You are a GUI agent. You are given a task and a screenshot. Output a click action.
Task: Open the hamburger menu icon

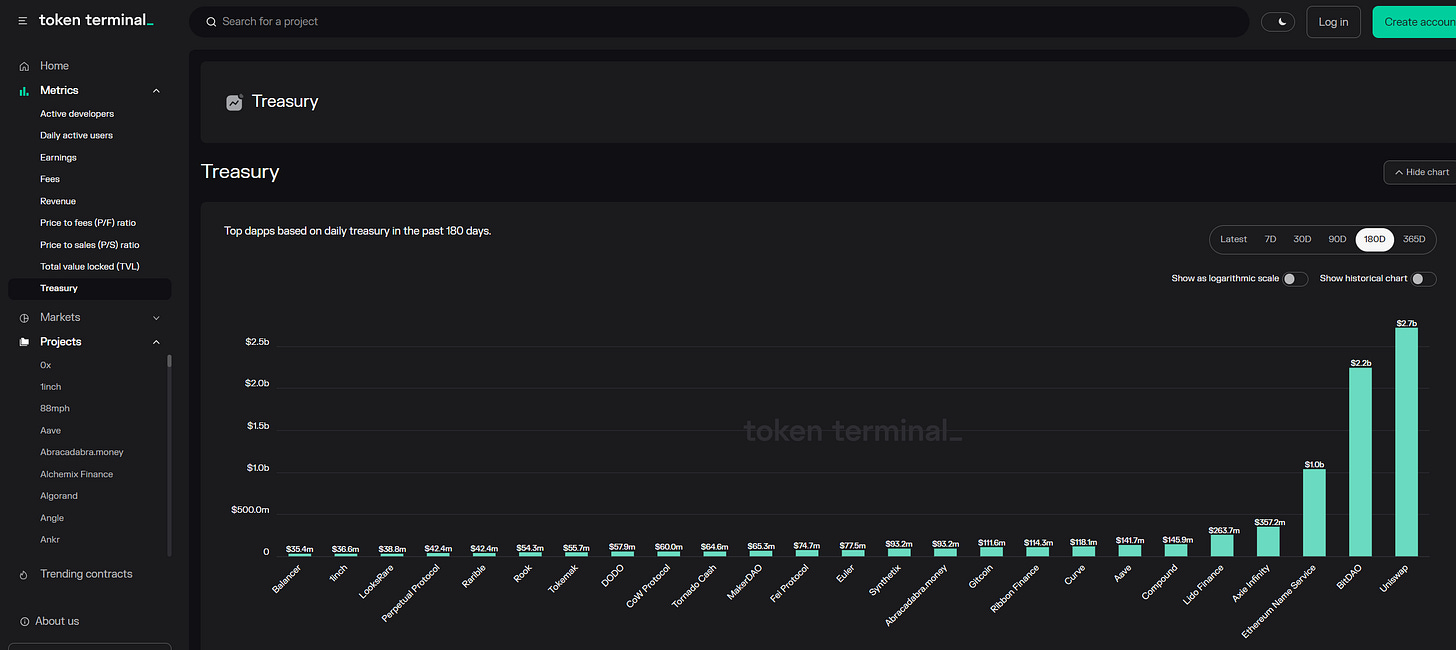(23, 21)
